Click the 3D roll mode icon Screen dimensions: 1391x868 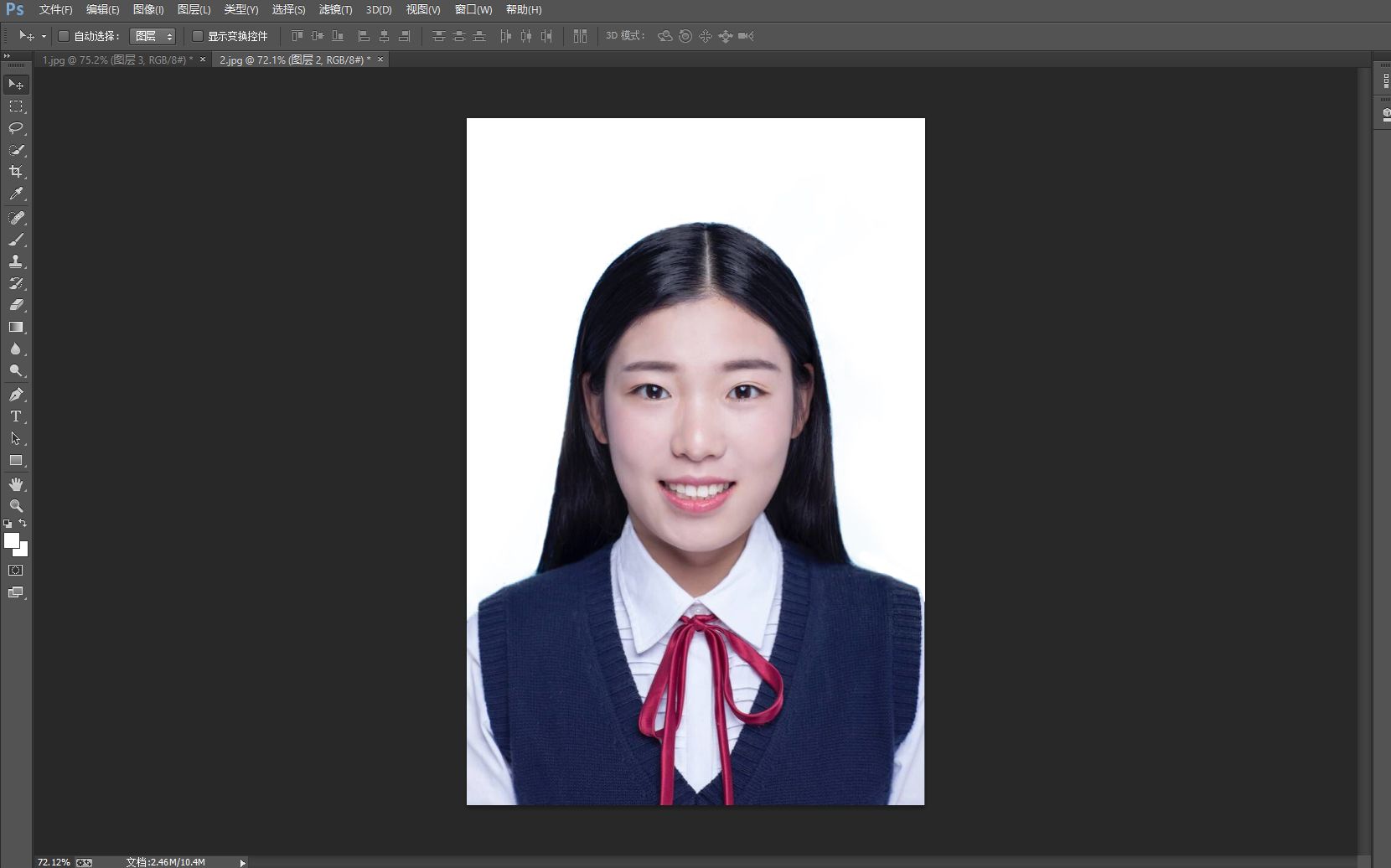(685, 36)
